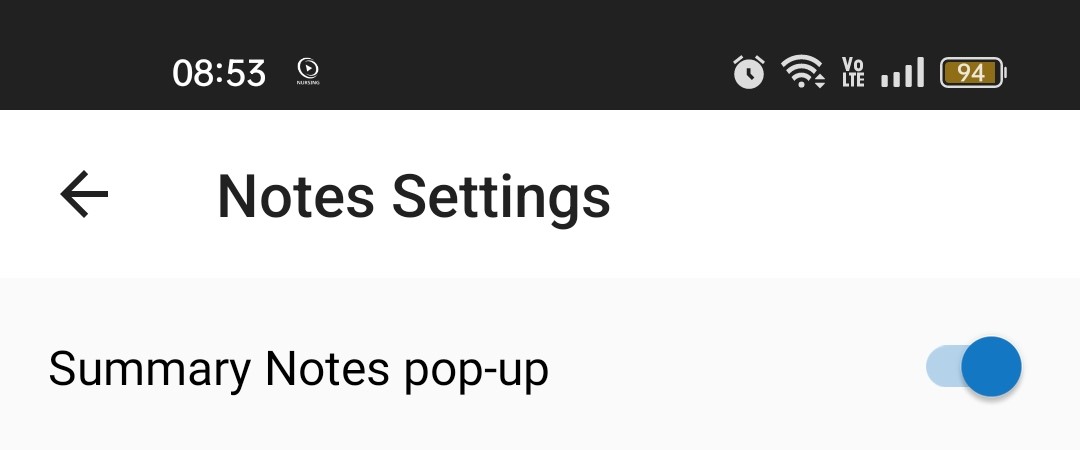Tap the alarm clock status icon
The width and height of the screenshot is (1080, 450).
(x=748, y=72)
